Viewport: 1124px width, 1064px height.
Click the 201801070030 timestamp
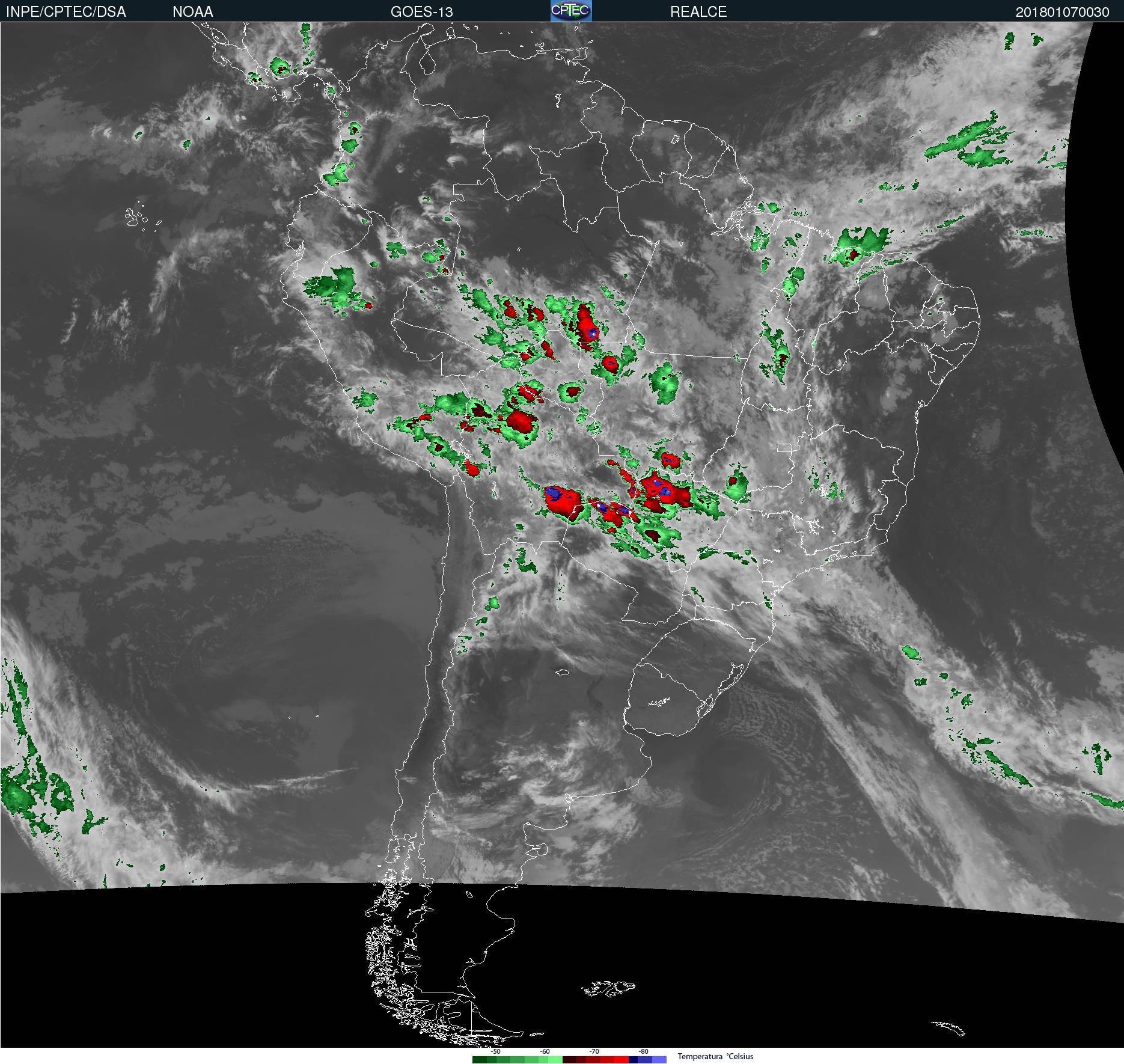(x=1062, y=12)
